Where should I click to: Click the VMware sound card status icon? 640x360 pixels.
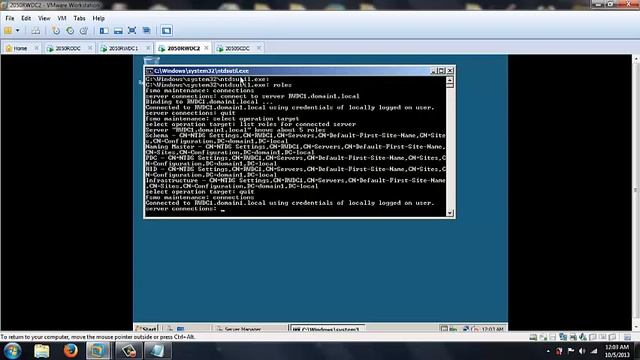(x=583, y=337)
